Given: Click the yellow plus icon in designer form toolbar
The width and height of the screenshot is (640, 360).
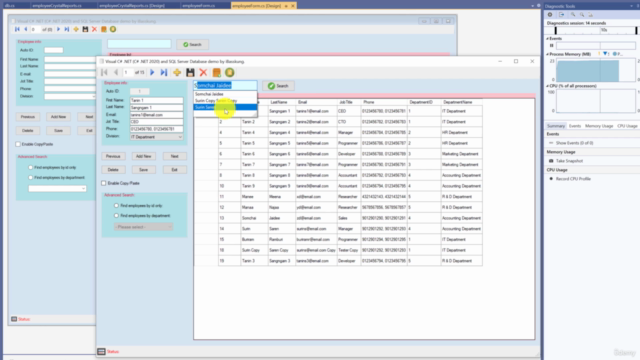Looking at the screenshot, I should pyautogui.click(x=76, y=29).
